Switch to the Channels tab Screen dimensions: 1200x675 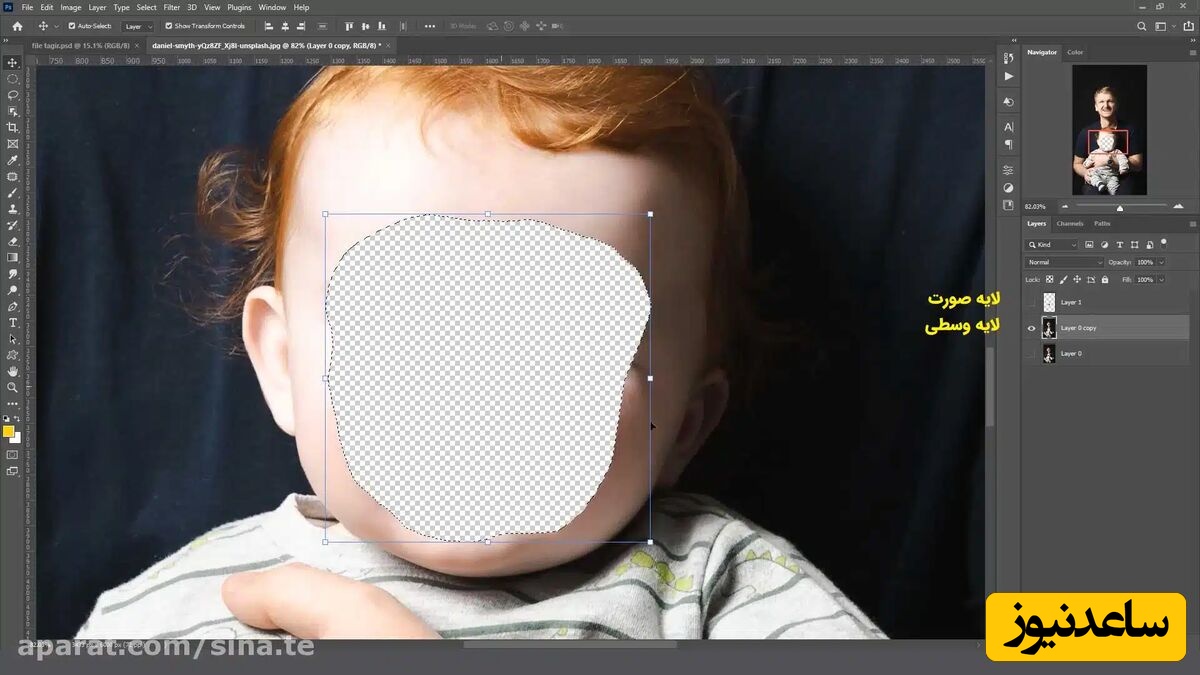coord(1069,223)
